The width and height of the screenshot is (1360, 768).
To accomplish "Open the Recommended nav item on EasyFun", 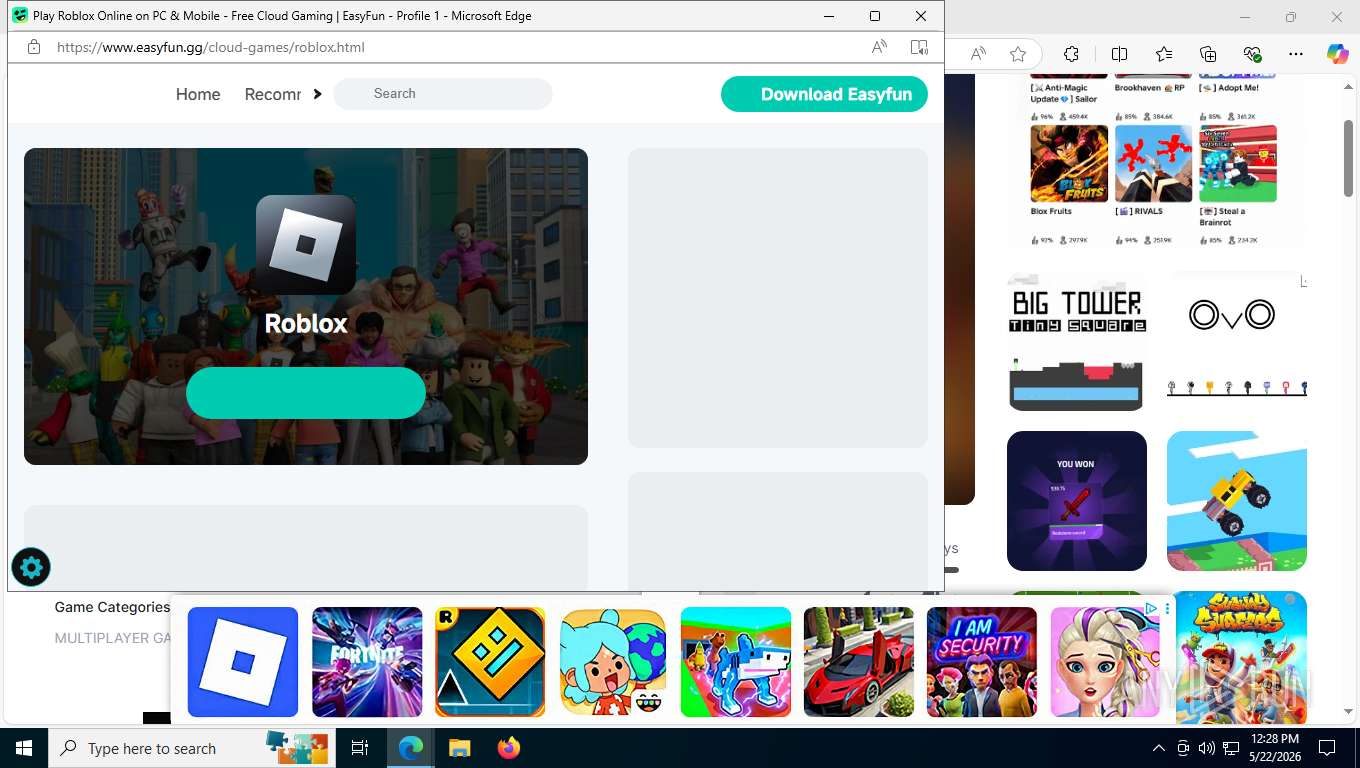I will pyautogui.click(x=273, y=94).
